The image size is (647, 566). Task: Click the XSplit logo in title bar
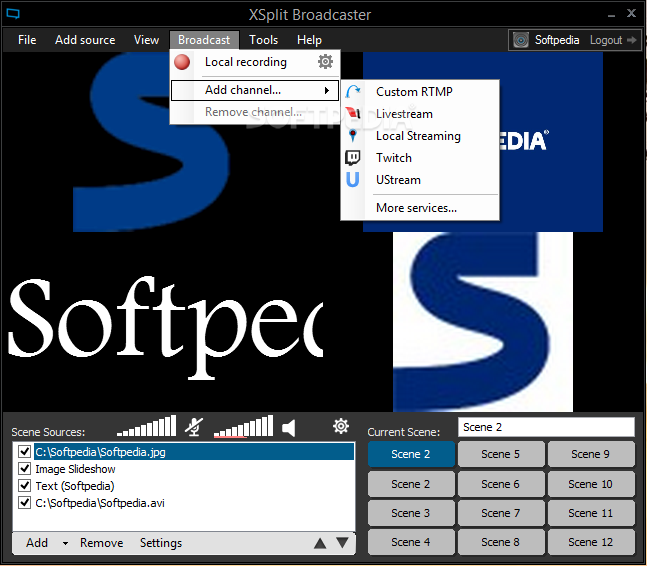pos(13,14)
